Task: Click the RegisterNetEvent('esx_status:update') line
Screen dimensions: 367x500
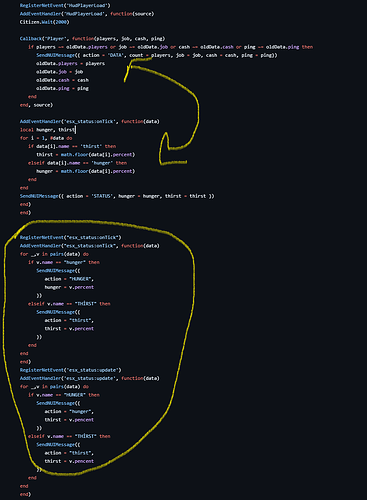Action: coord(70,370)
